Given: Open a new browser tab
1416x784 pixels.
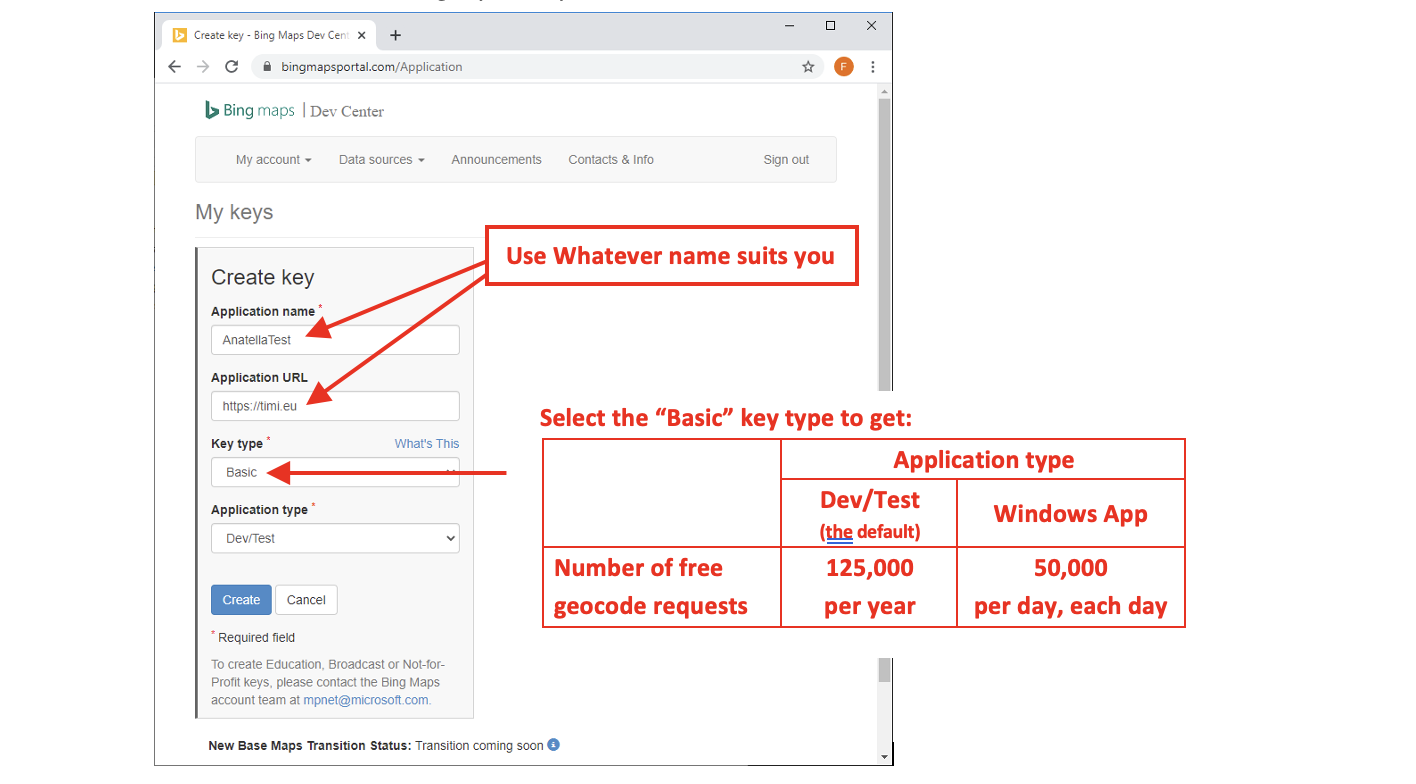Looking at the screenshot, I should [x=395, y=35].
